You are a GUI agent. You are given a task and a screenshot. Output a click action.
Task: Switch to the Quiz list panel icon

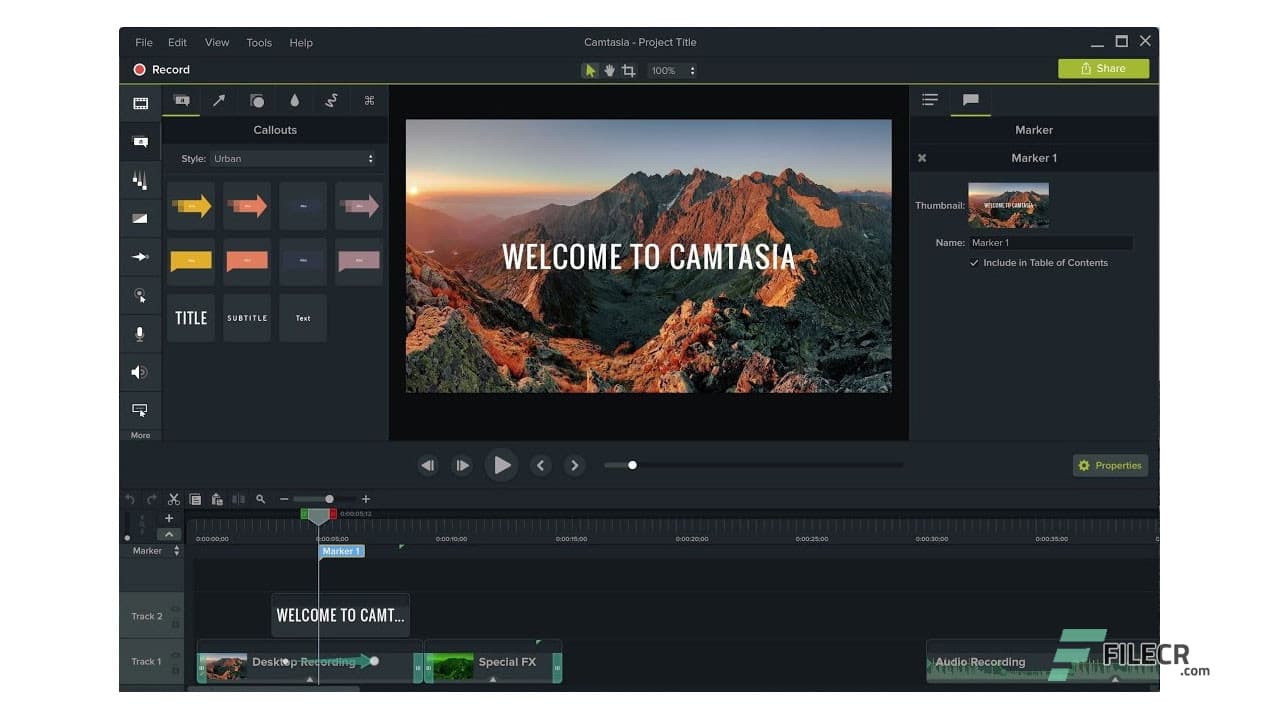click(x=930, y=99)
